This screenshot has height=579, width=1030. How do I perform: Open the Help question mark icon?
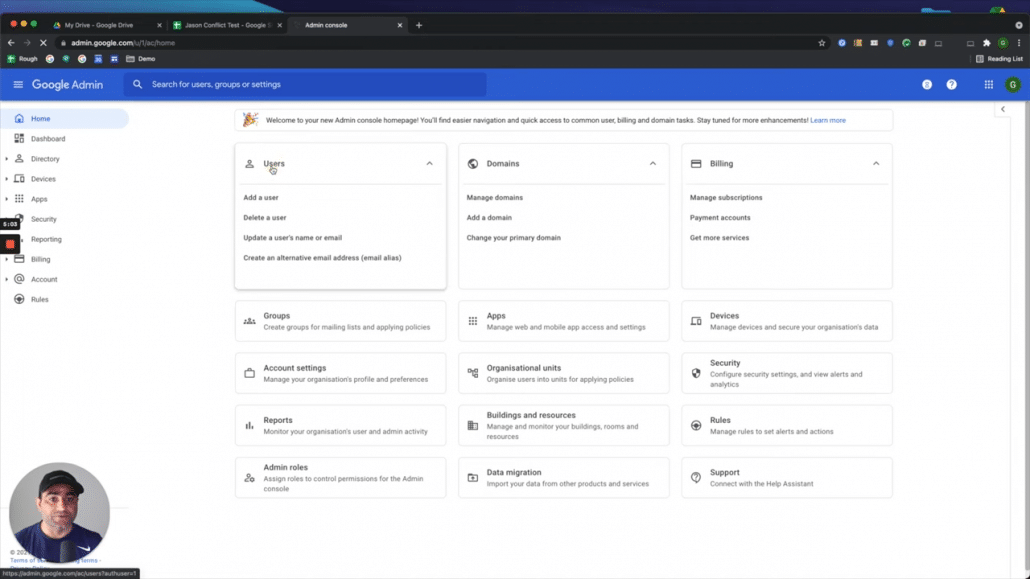tap(951, 84)
